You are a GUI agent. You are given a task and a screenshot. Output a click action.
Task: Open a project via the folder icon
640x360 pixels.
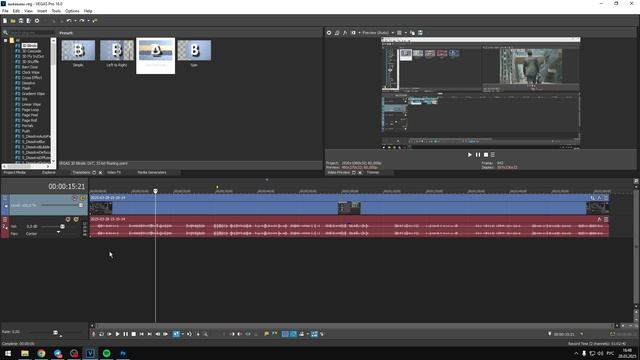(x=13, y=21)
